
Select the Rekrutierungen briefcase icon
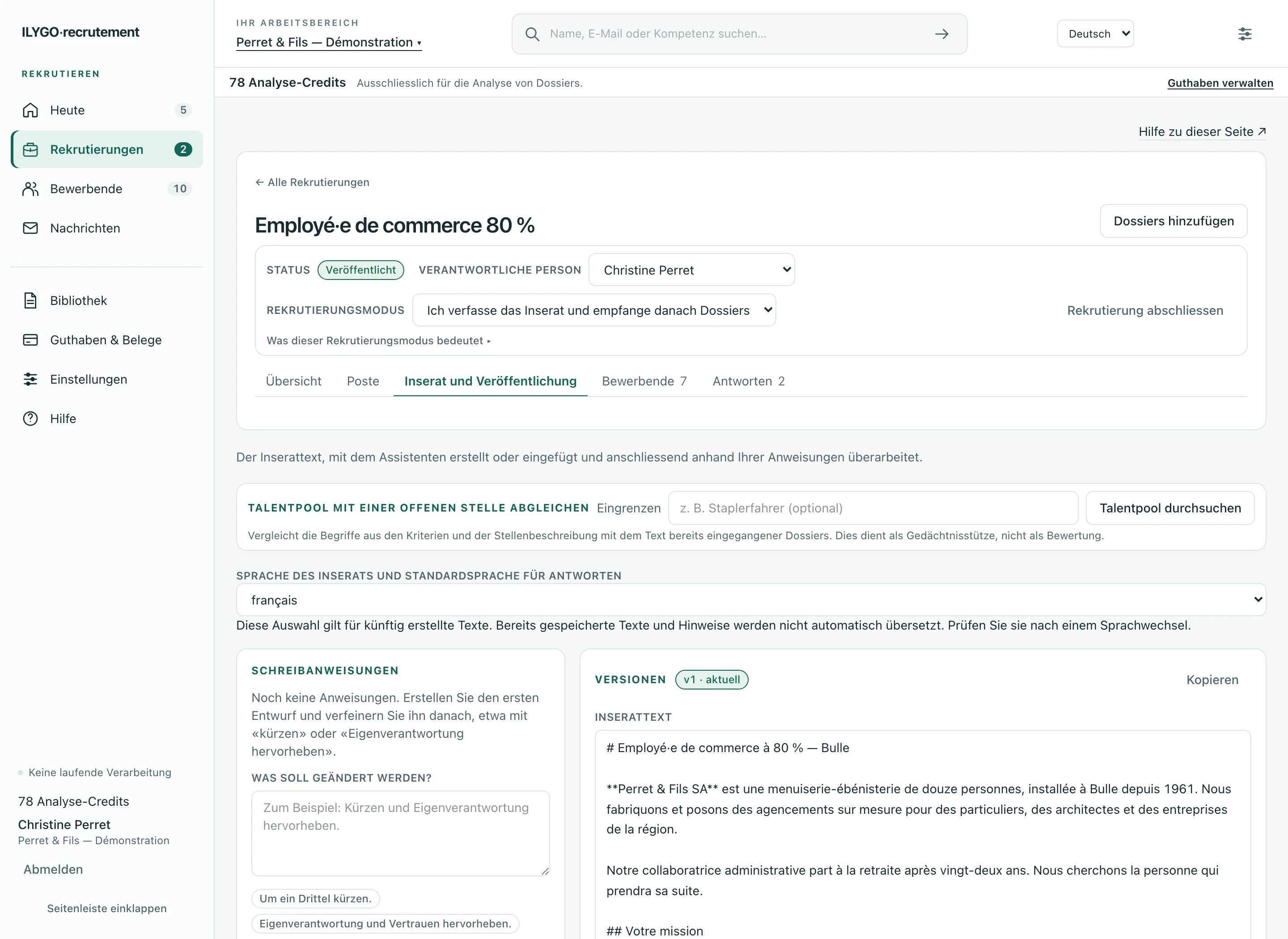pyautogui.click(x=30, y=149)
